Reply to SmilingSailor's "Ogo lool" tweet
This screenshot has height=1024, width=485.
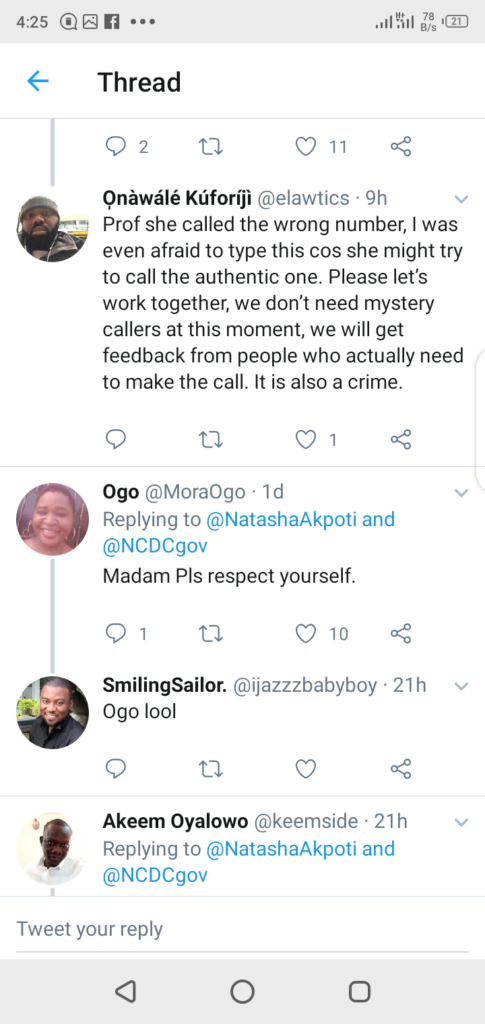(116, 769)
